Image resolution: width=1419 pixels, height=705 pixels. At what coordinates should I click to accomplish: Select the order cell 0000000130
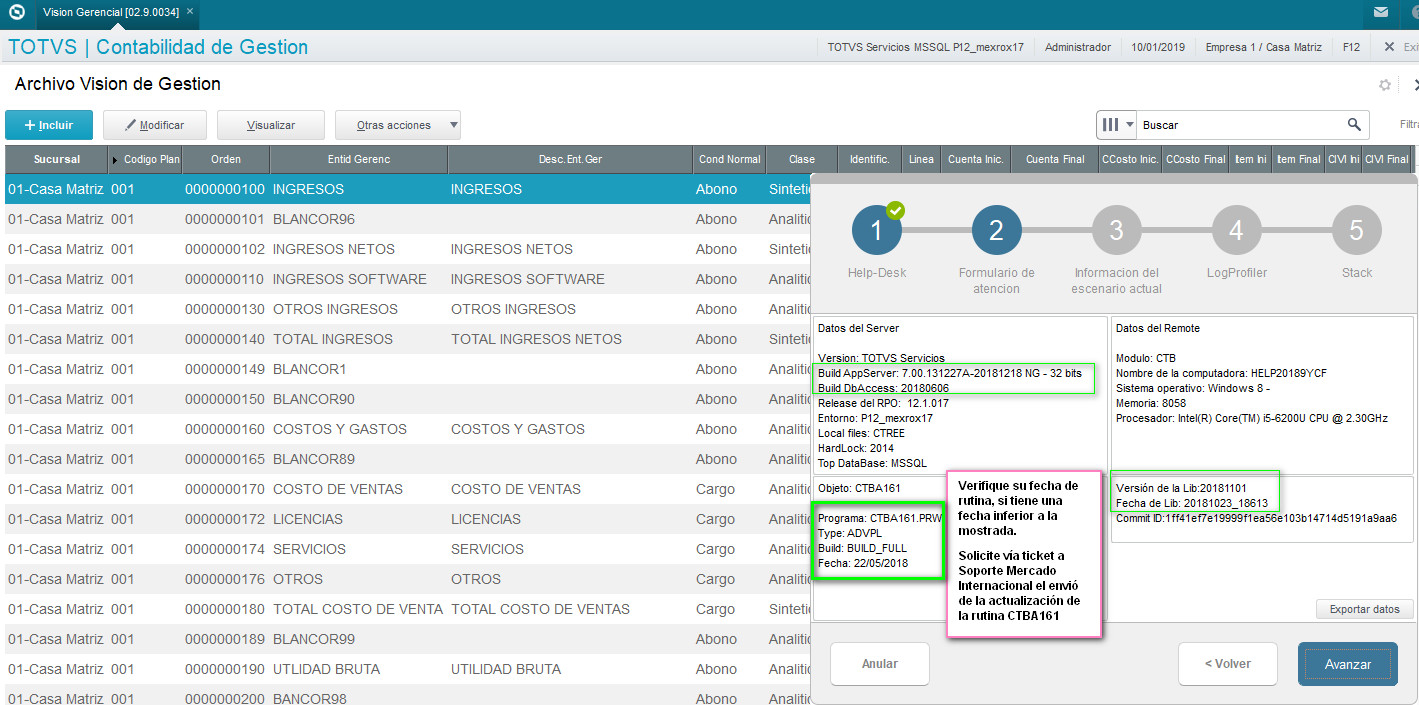[x=226, y=309]
